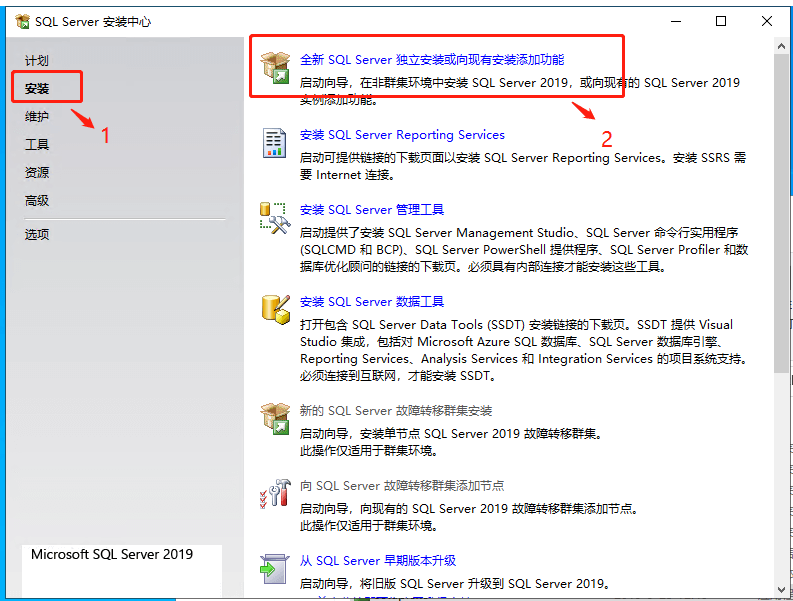Click 全新 SQL Server 独立安装 link
This screenshot has height=601, width=793.
pyautogui.click(x=432, y=60)
